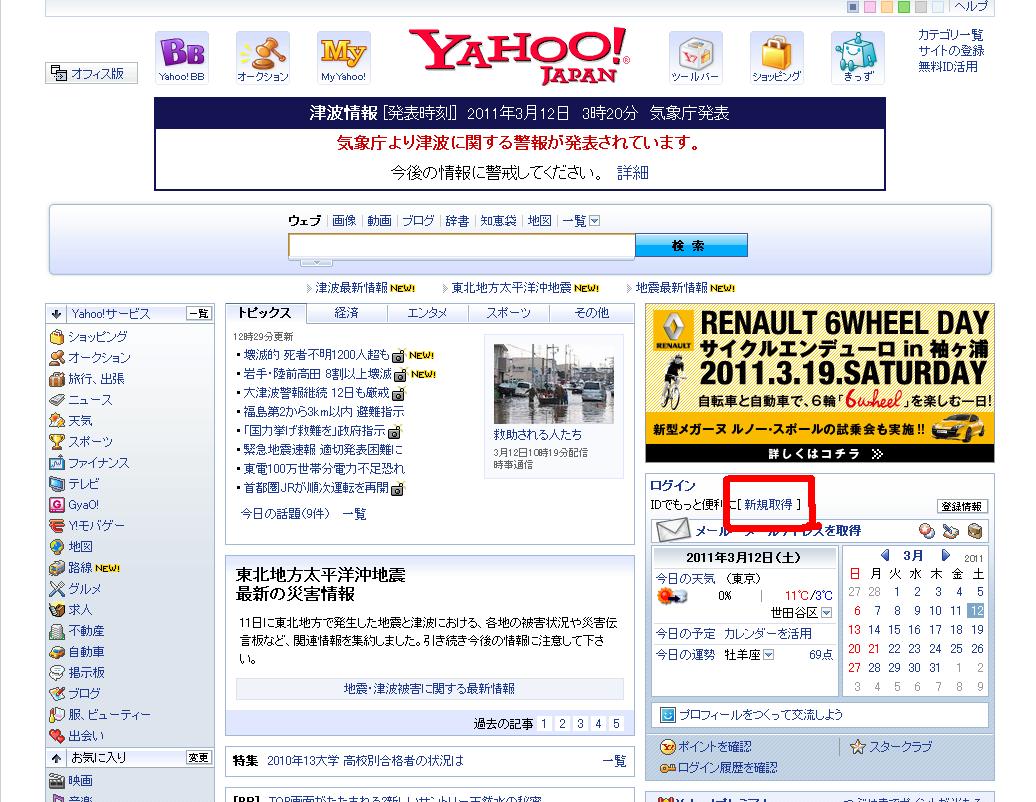This screenshot has height=802, width=1036.
Task: Select the pink color theme swatch
Action: coord(870,7)
